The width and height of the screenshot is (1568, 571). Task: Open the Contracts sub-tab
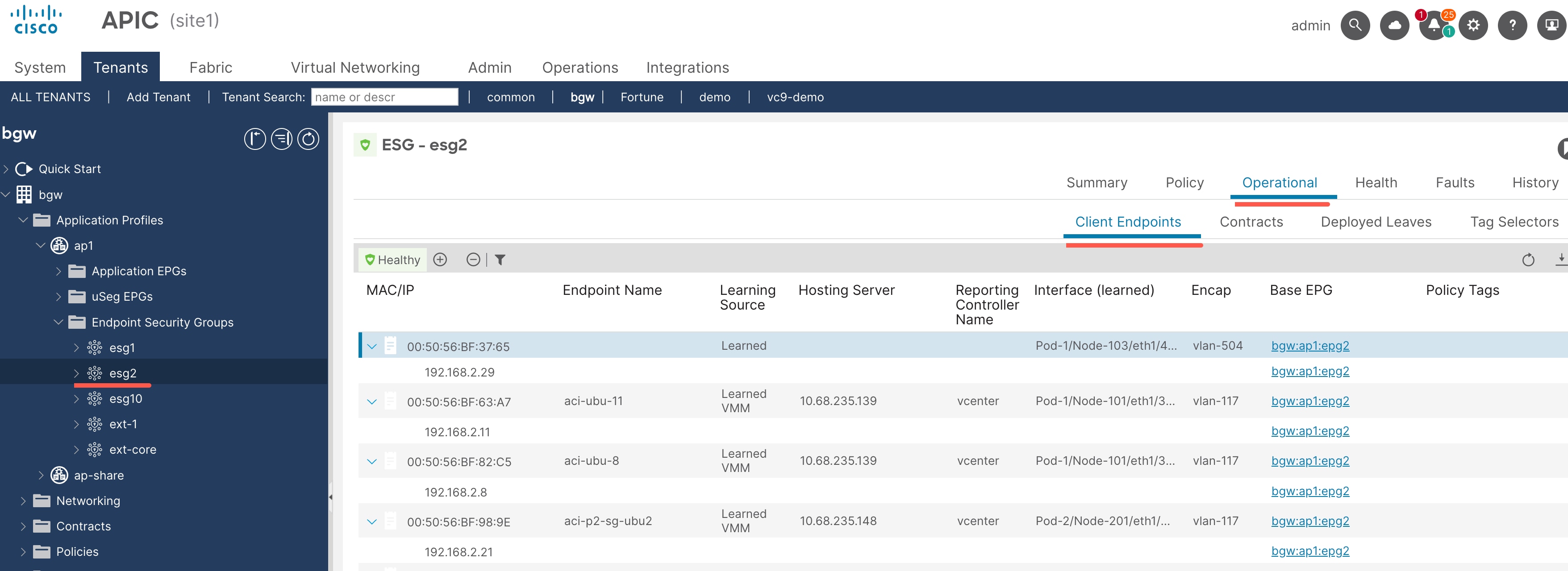click(x=1251, y=222)
